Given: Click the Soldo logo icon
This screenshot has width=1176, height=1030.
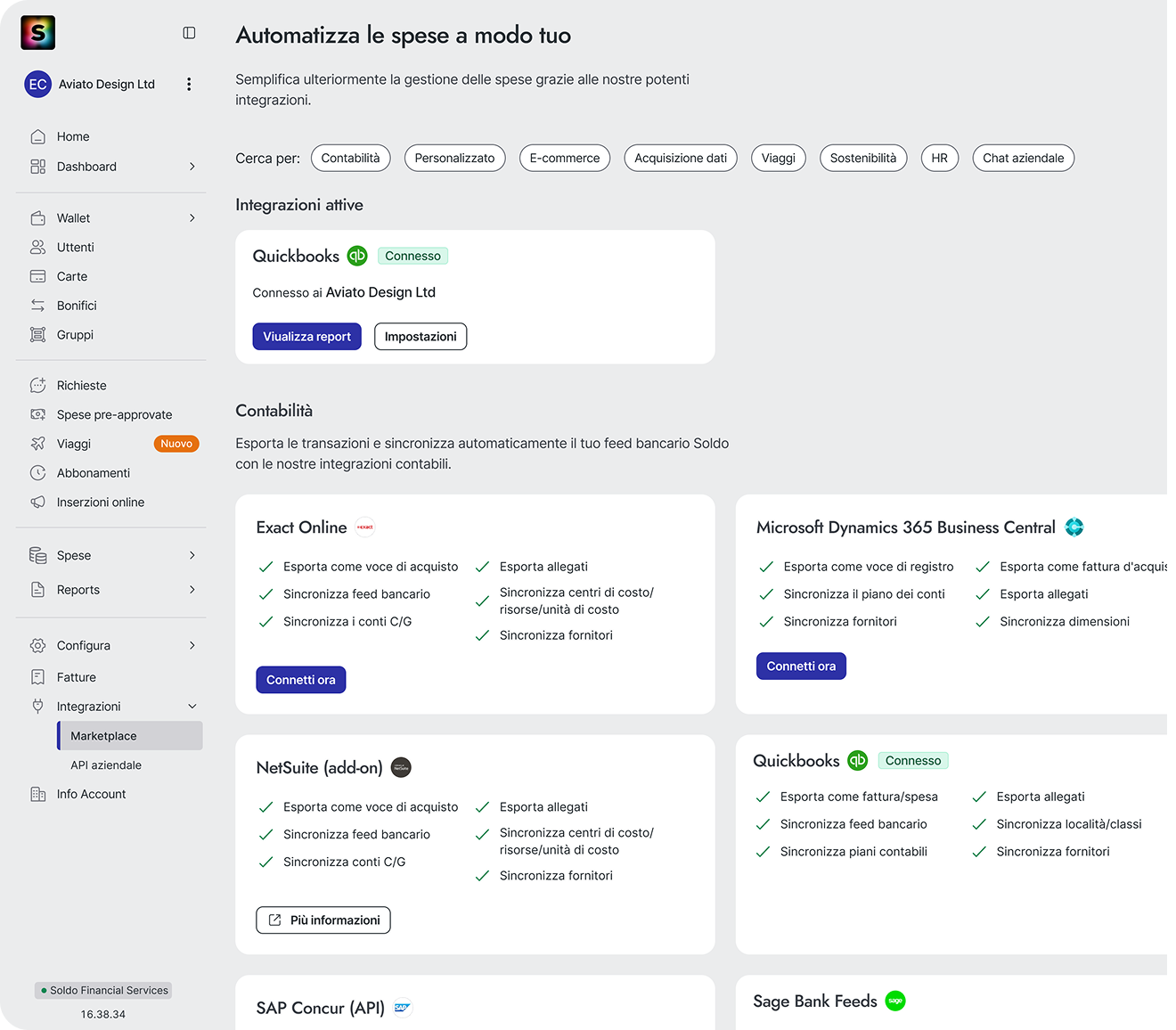Looking at the screenshot, I should [37, 33].
